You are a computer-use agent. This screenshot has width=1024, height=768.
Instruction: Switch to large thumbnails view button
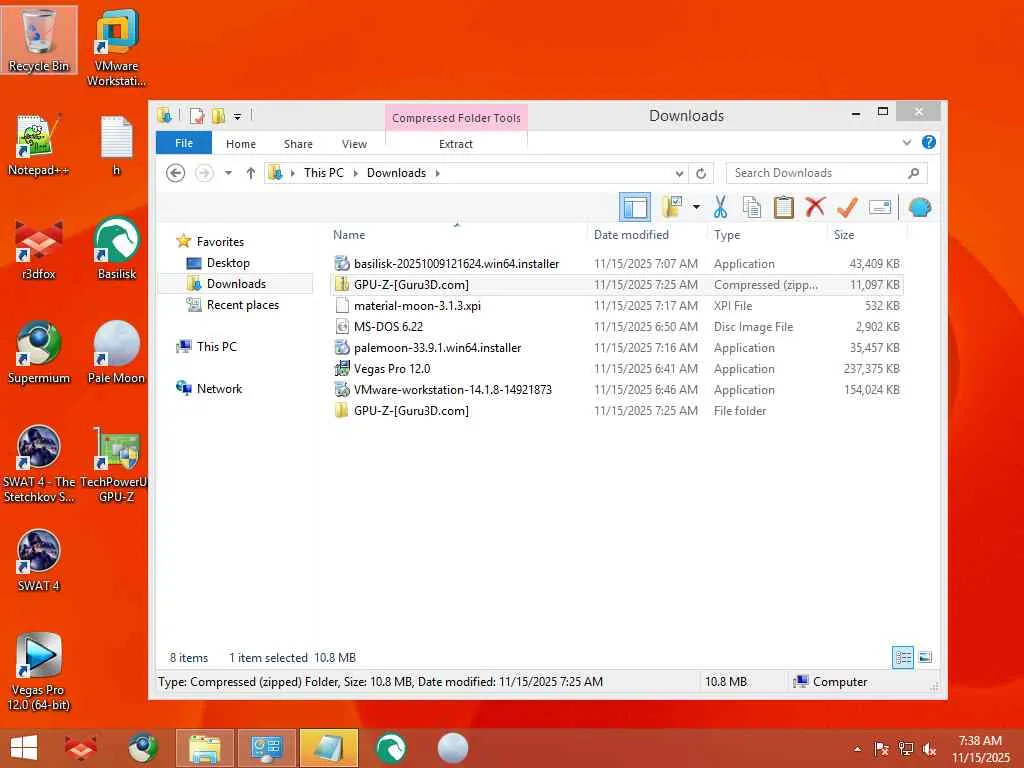925,657
